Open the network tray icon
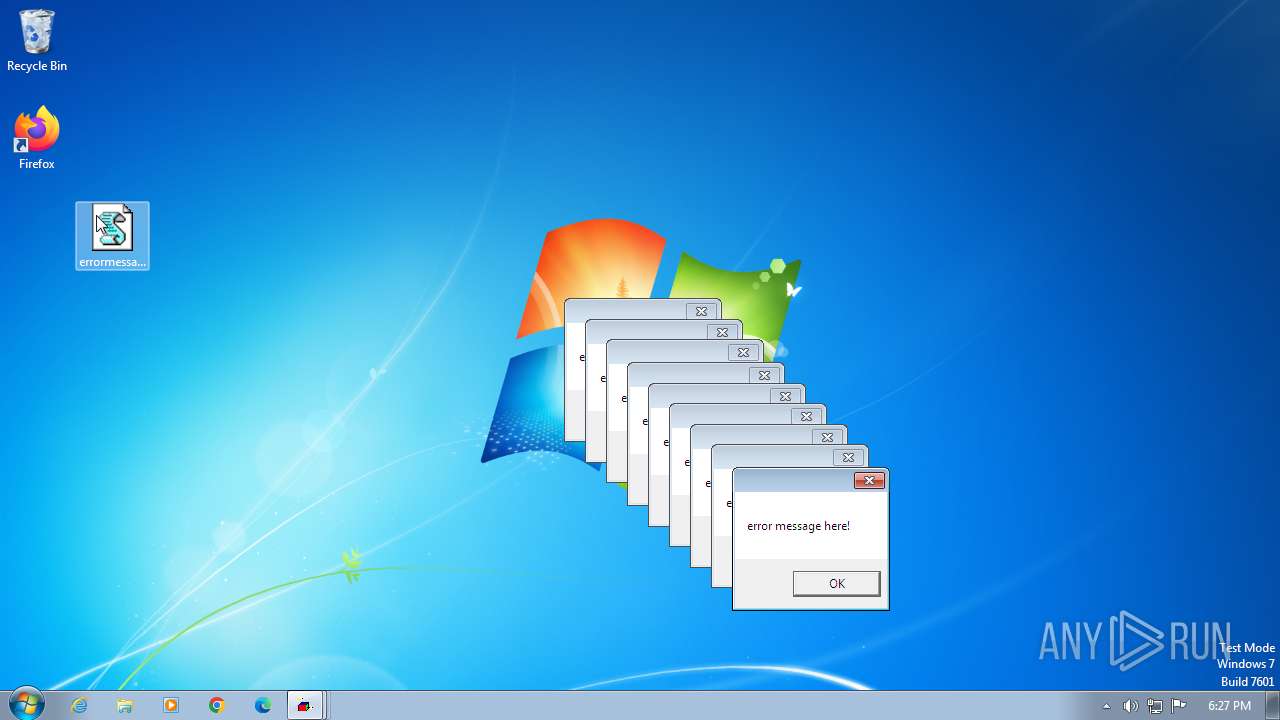Image resolution: width=1280 pixels, height=720 pixels. (1155, 706)
